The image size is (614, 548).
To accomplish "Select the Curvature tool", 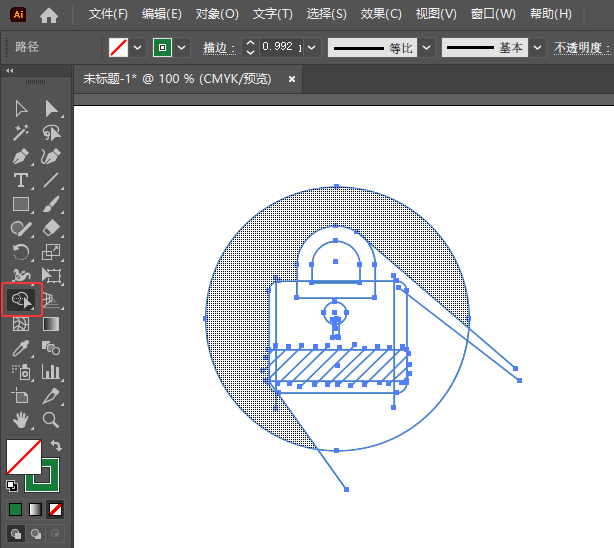I will click(51, 157).
